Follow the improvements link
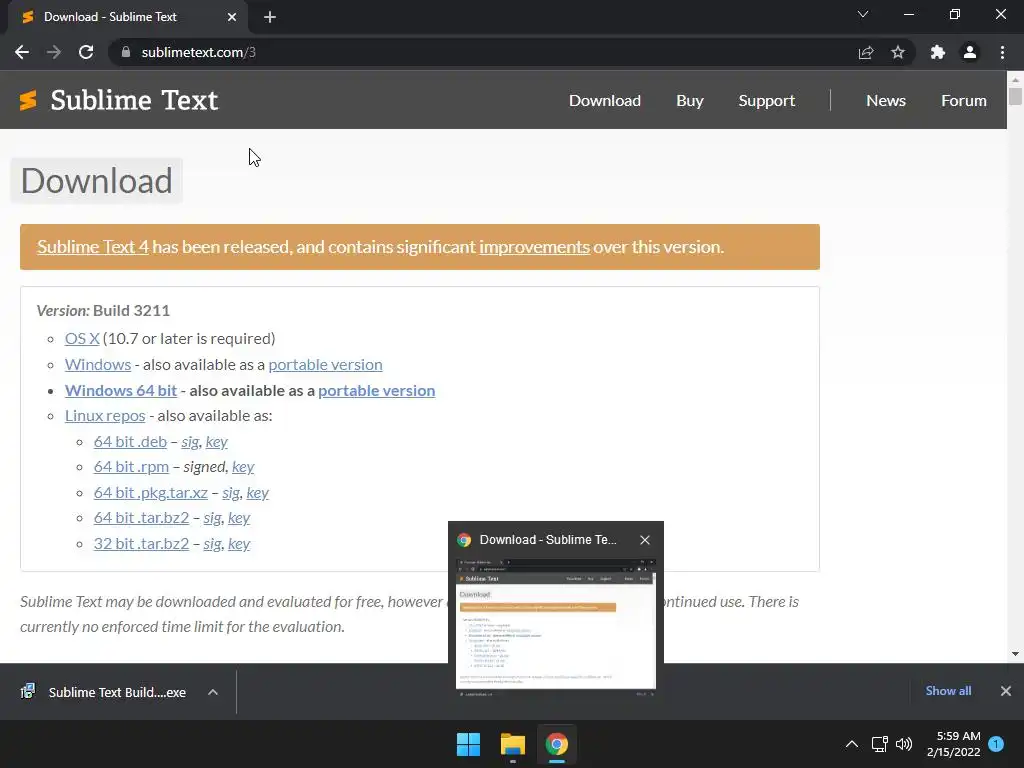This screenshot has width=1024, height=768. 534,247
